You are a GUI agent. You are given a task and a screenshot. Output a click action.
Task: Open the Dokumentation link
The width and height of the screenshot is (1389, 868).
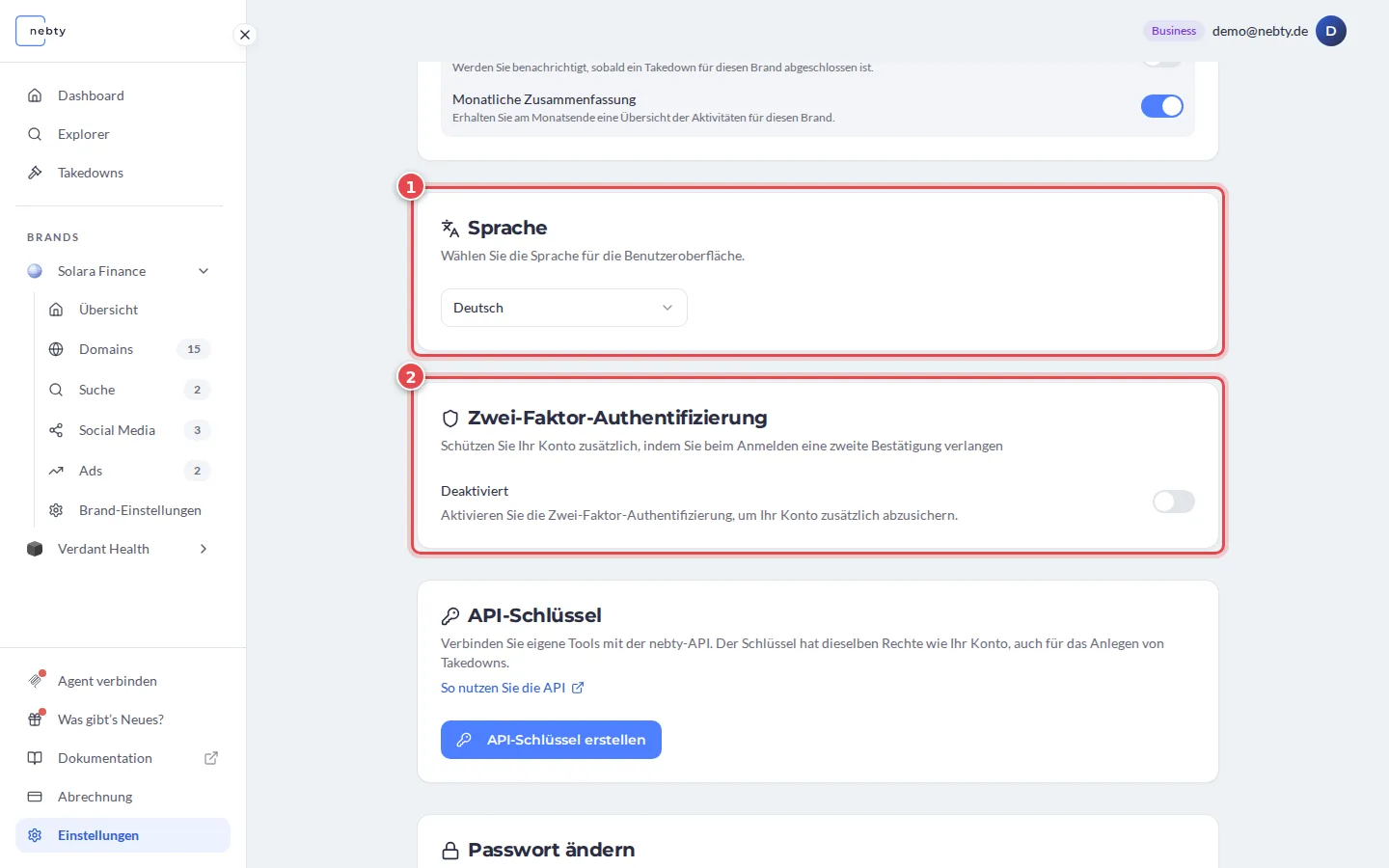click(x=123, y=758)
